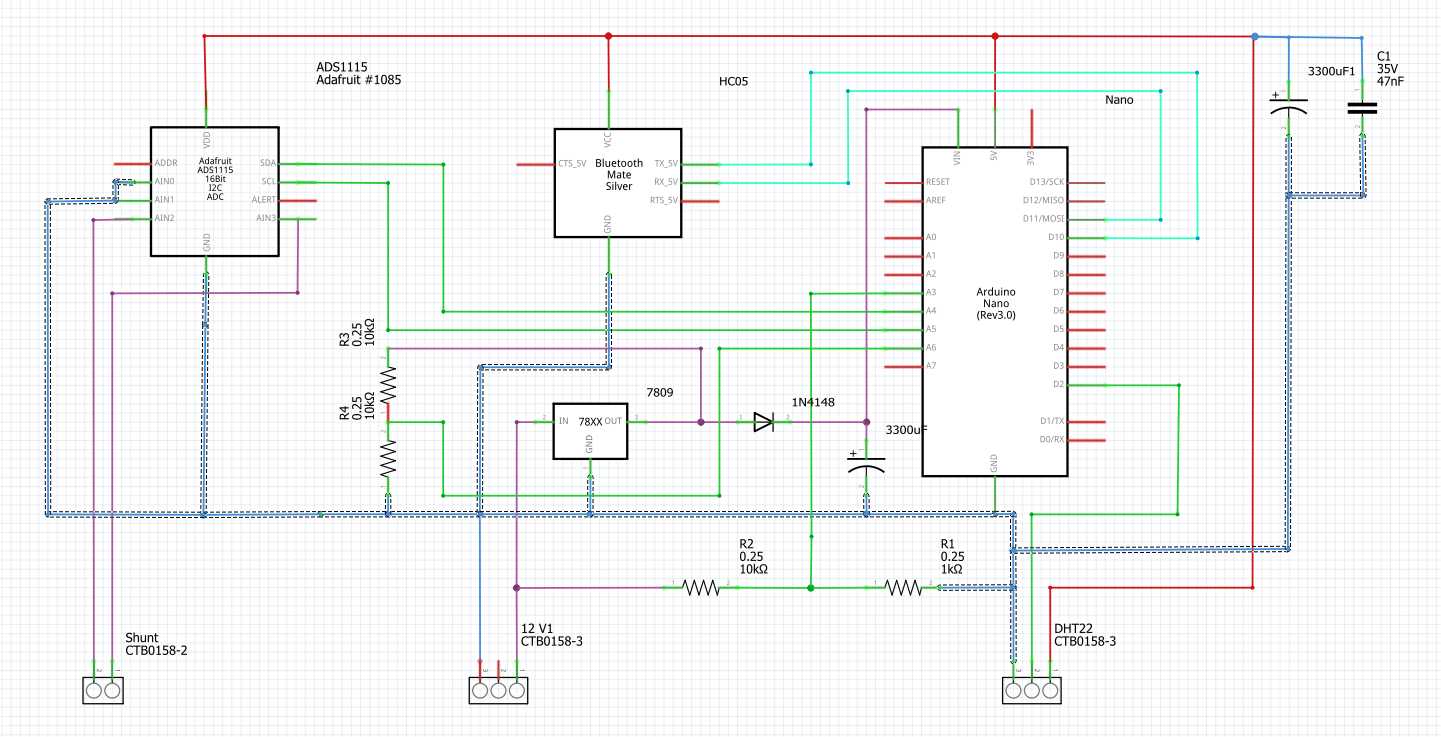Click the ADS1115 Adafruit #1085 label

click(x=358, y=72)
